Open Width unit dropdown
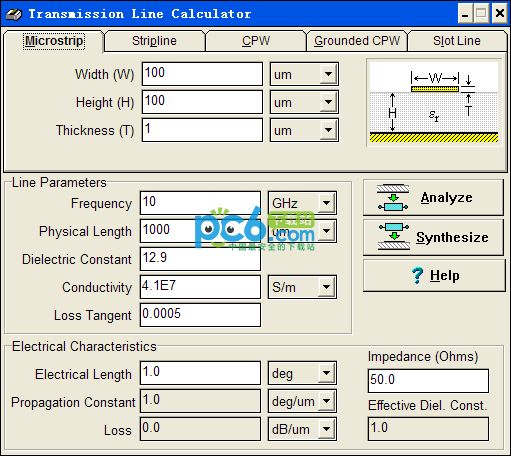511x456 pixels. 328,74
